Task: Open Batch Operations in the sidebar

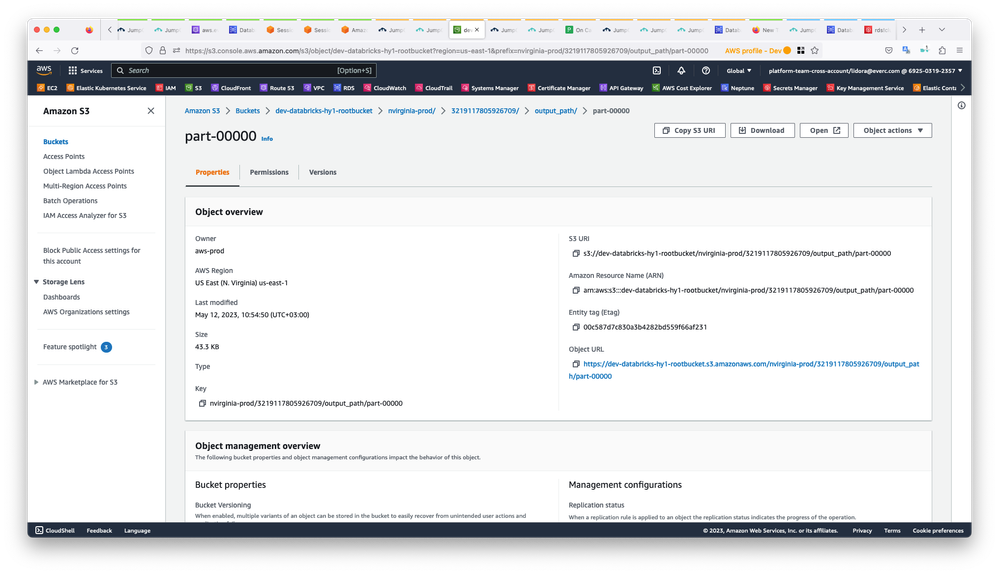Action: [x=70, y=201]
